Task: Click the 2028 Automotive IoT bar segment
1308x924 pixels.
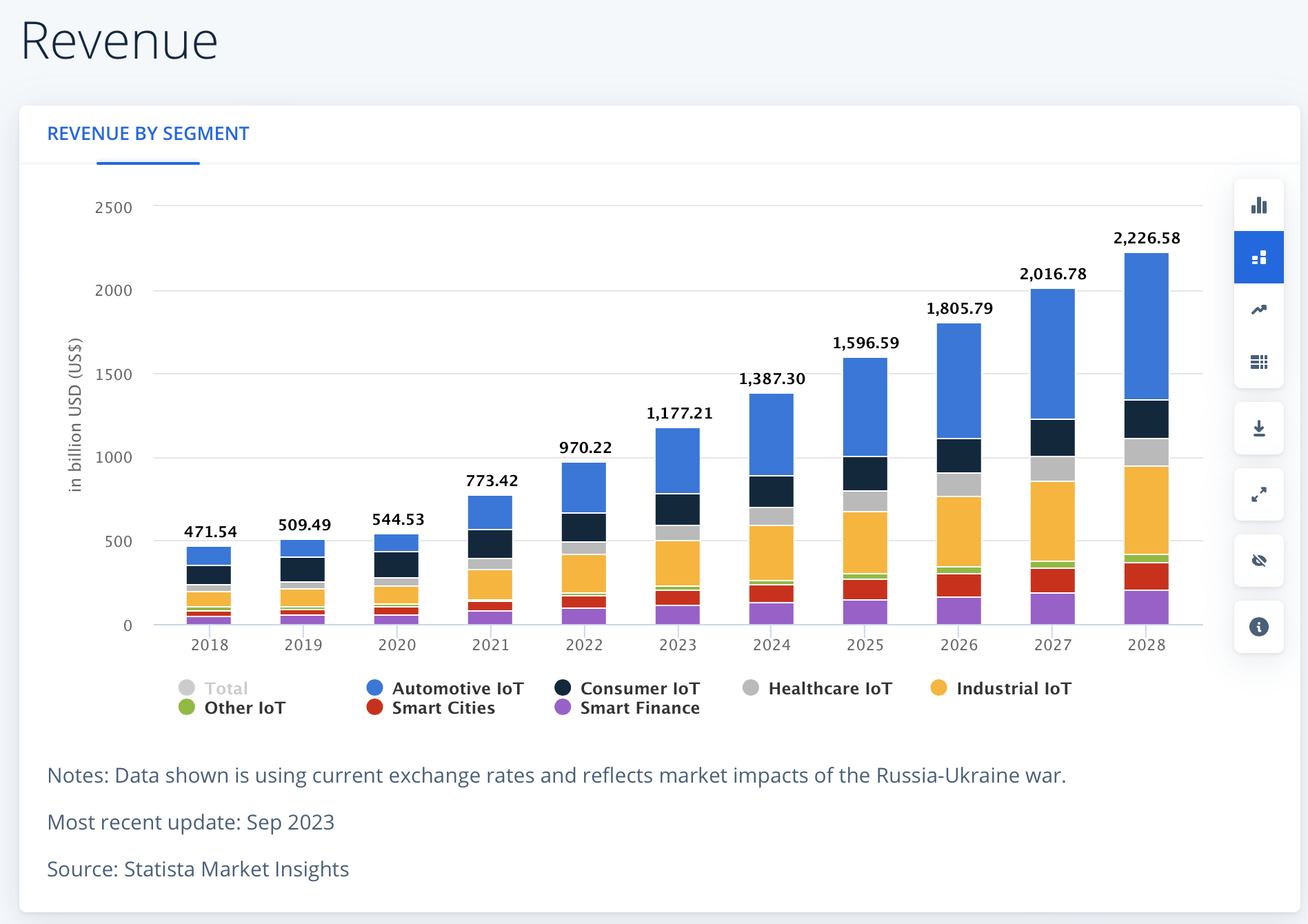Action: point(1146,326)
